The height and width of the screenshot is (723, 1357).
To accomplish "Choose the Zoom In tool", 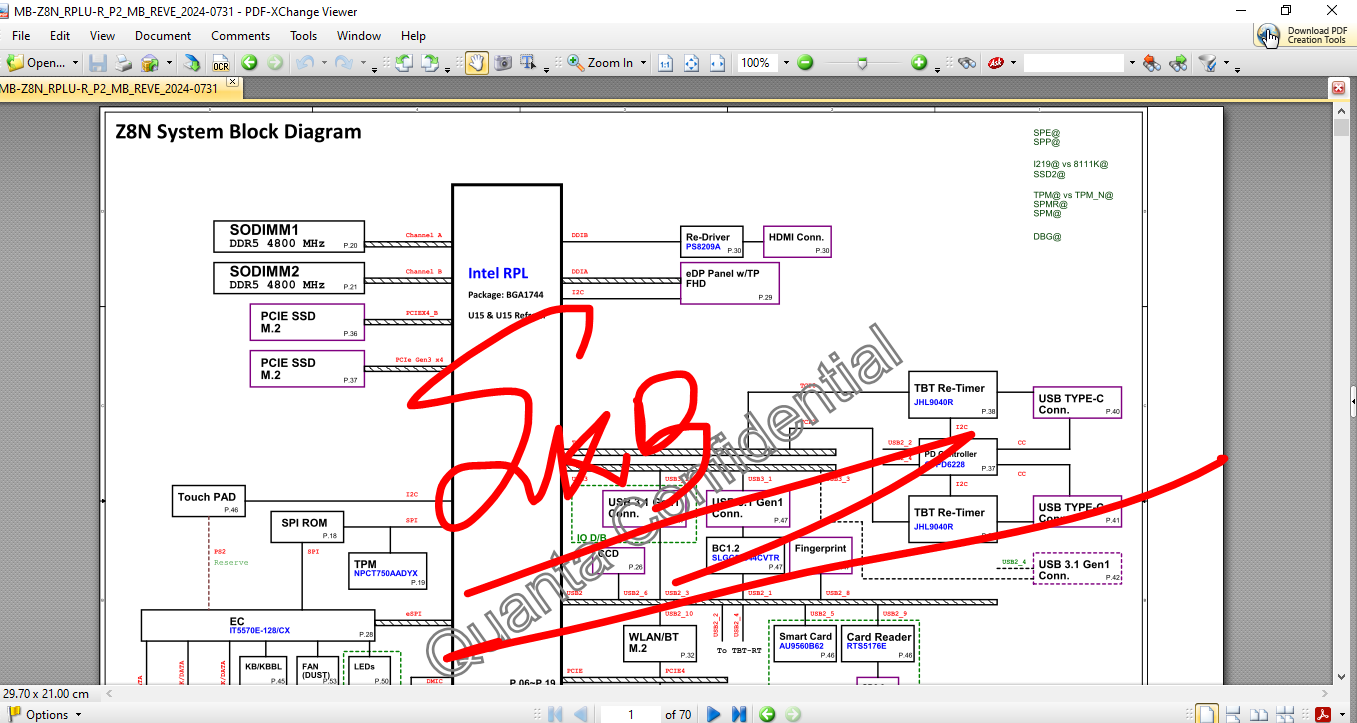I will coord(600,63).
